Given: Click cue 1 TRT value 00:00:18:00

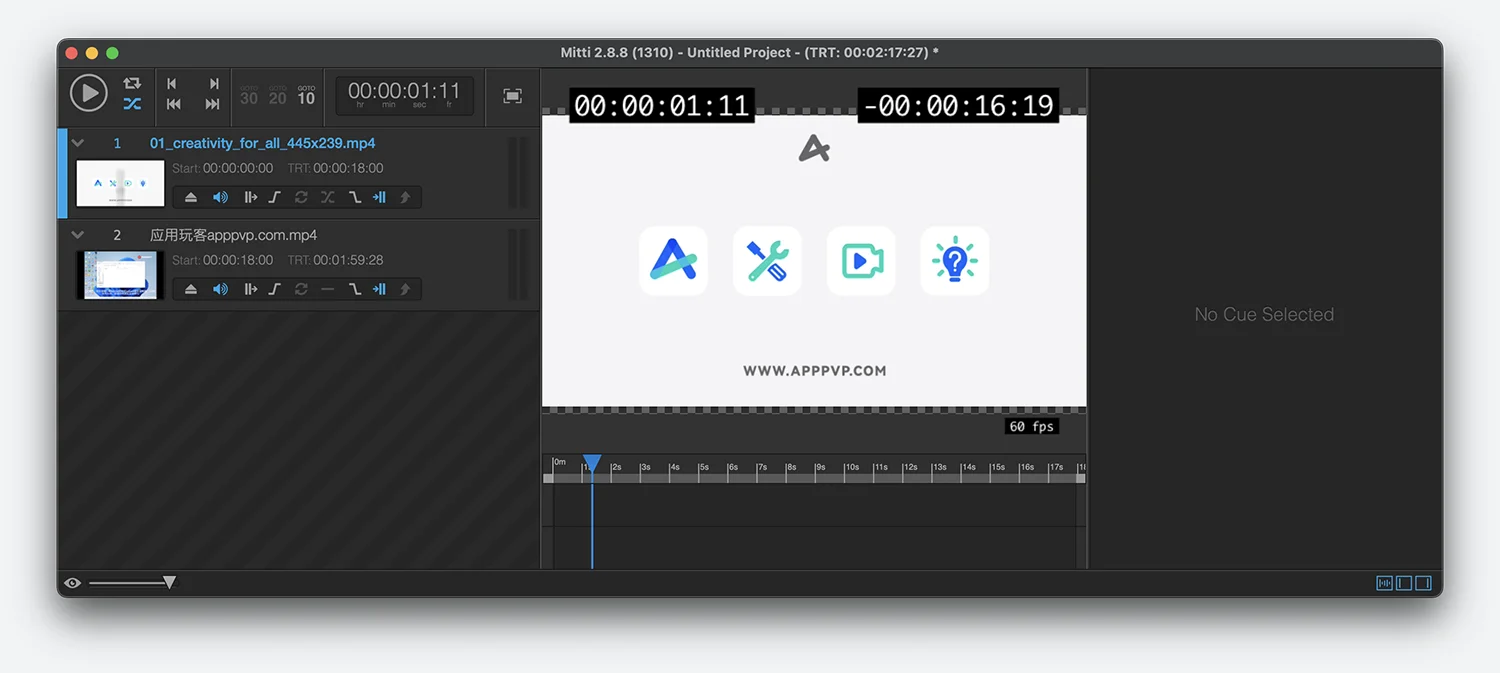Looking at the screenshot, I should 348,168.
